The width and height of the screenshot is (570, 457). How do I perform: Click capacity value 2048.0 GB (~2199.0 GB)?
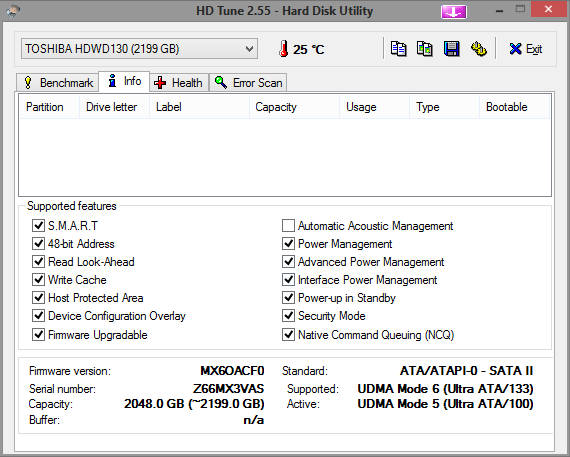click(x=194, y=404)
